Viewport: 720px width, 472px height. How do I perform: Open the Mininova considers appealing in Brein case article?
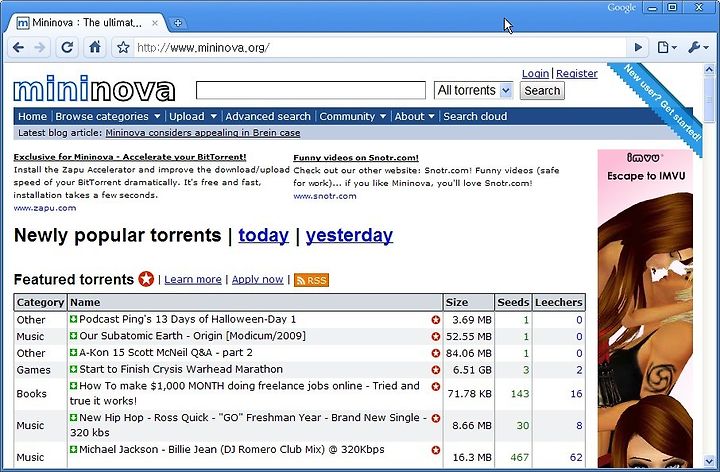(x=202, y=133)
